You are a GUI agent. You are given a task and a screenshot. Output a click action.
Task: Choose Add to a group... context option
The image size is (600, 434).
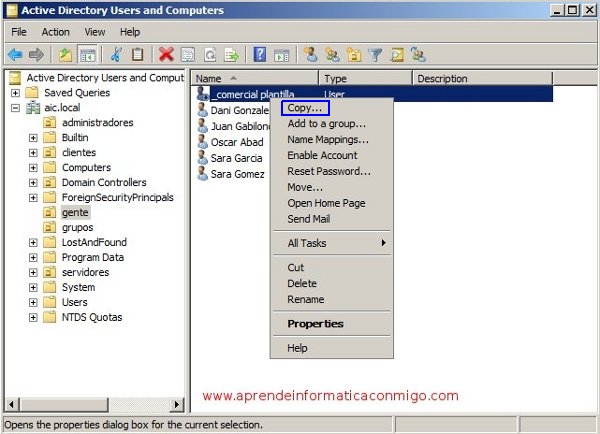(x=331, y=124)
